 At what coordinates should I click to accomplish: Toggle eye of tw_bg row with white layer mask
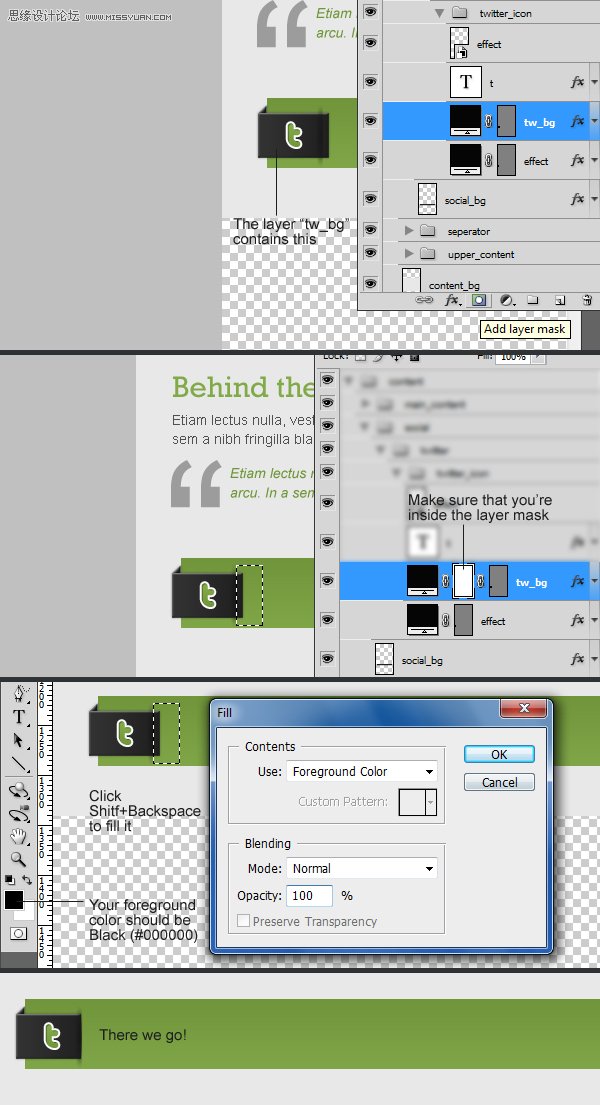327,581
